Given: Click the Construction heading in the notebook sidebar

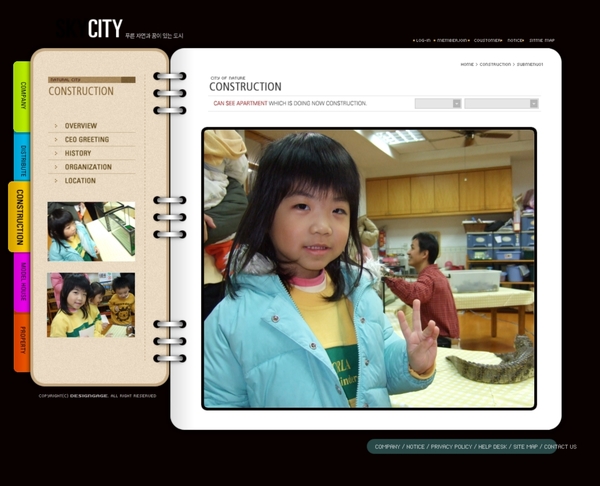Looking at the screenshot, I should tap(81, 91).
